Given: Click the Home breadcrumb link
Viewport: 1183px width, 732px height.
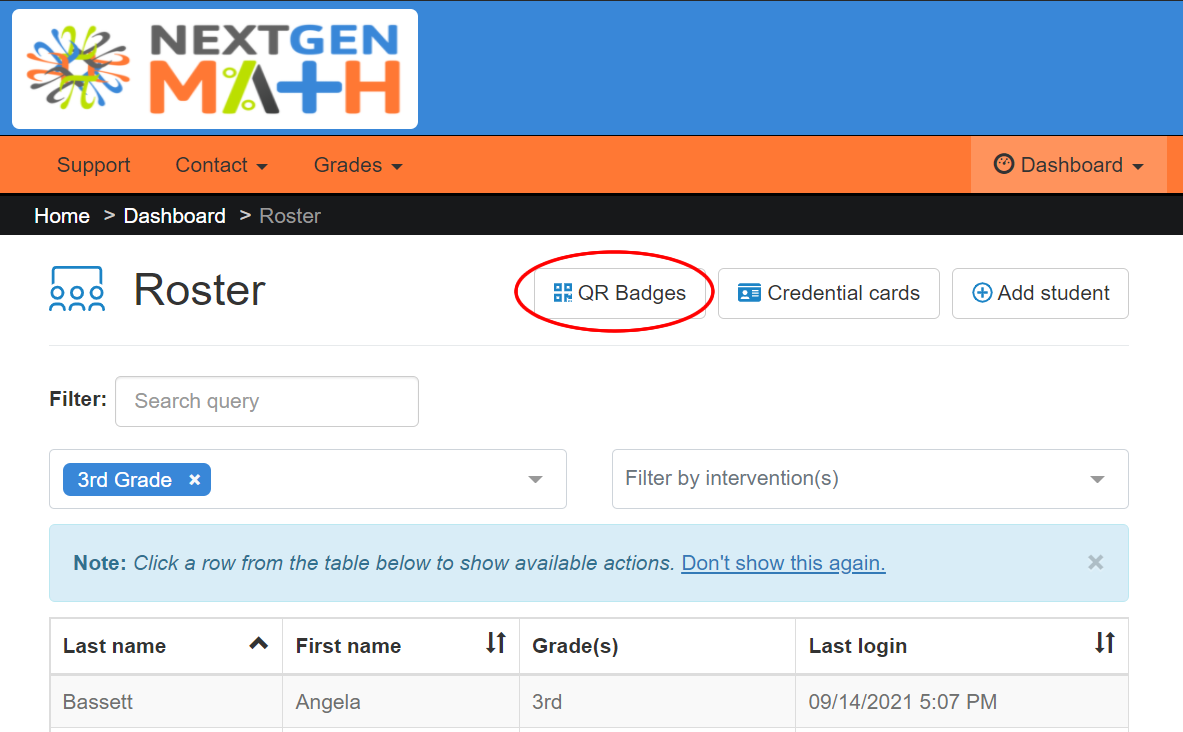Looking at the screenshot, I should tap(62, 216).
